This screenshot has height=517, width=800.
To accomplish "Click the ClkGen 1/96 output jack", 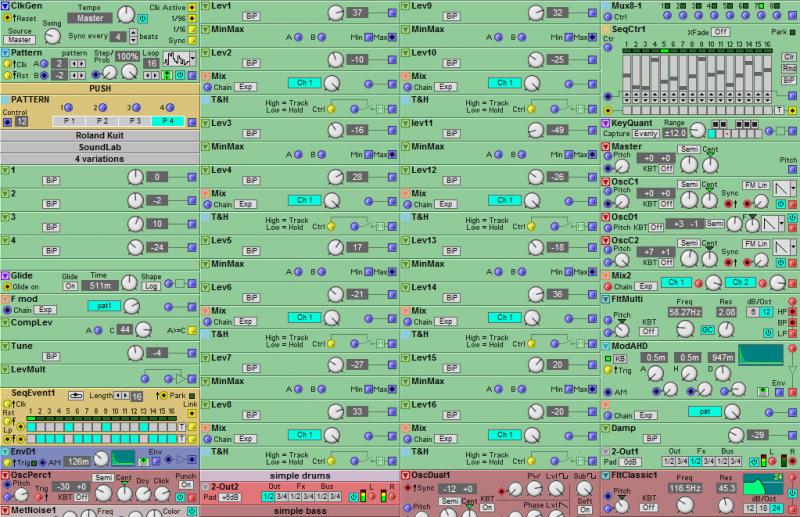I will pos(192,18).
